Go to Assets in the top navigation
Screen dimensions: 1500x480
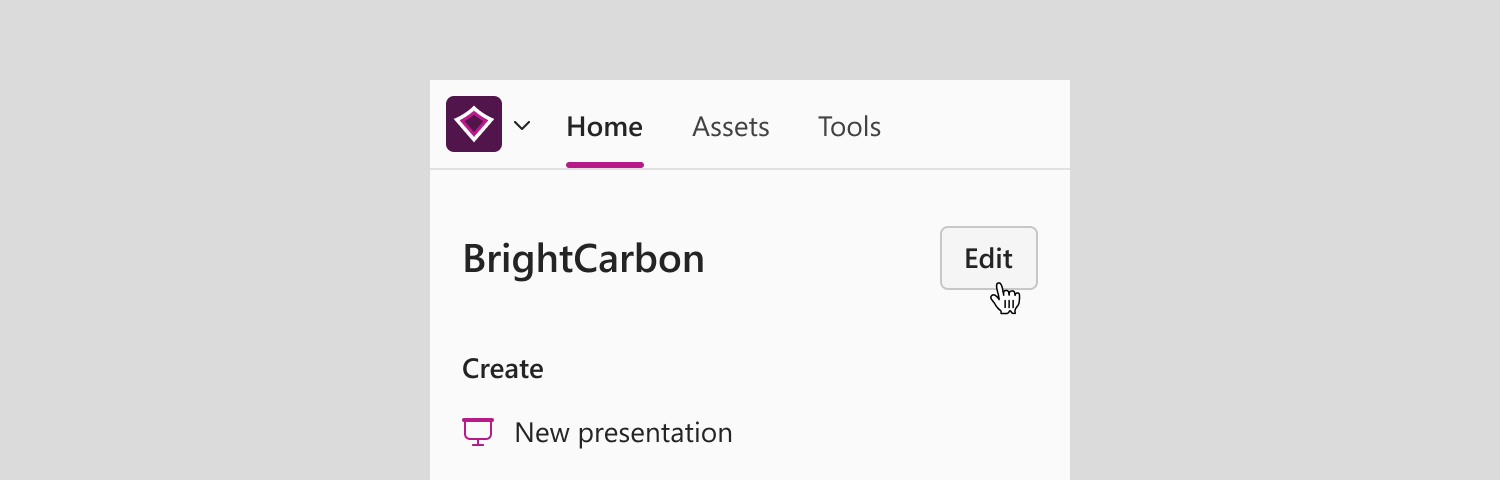click(731, 127)
